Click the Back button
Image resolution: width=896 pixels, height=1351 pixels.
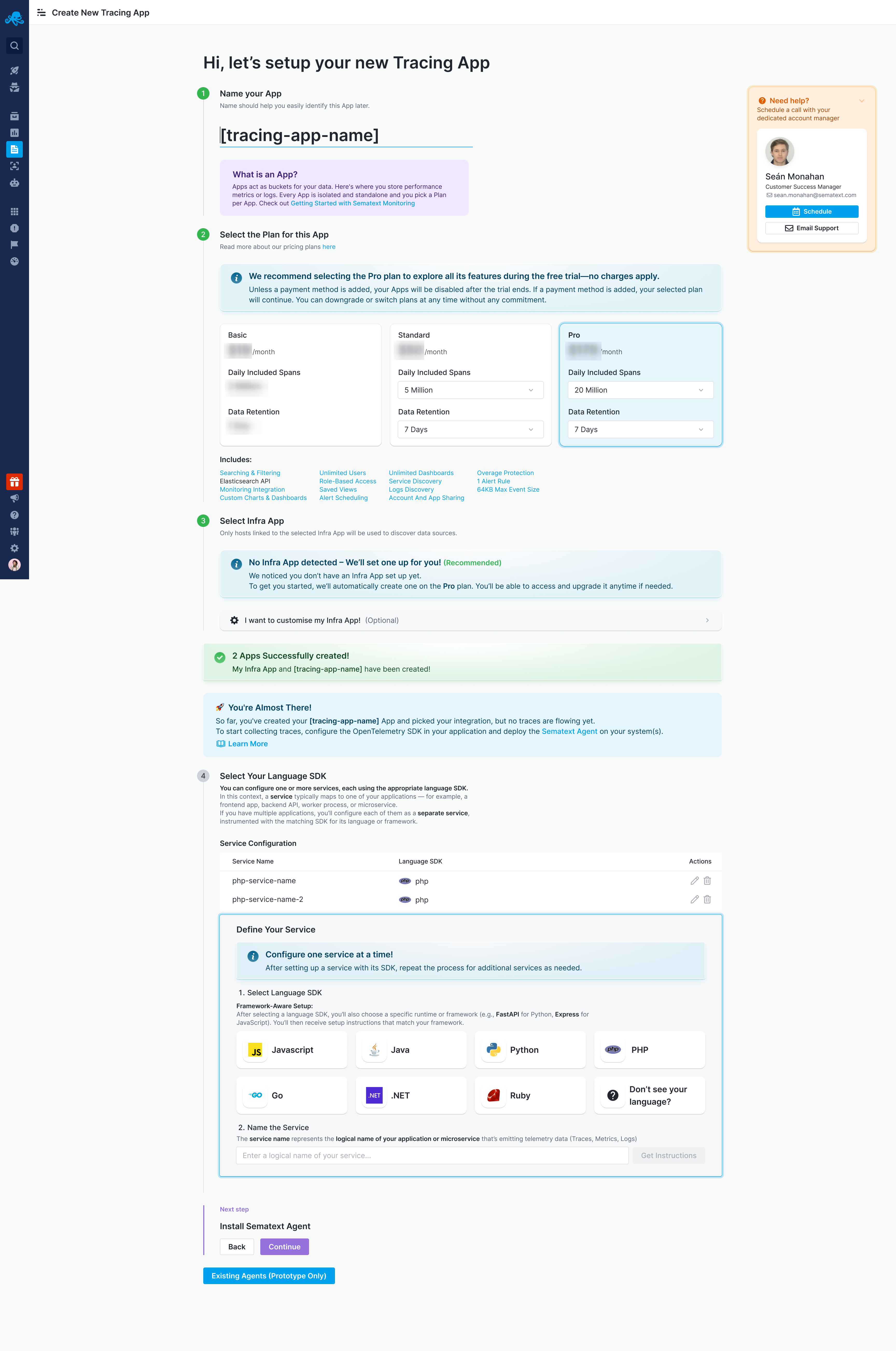pos(236,1246)
